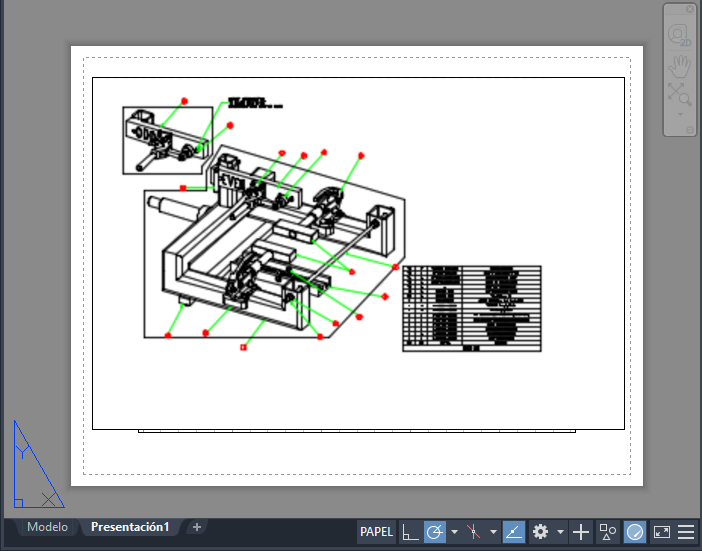Click the parts list table
This screenshot has height=551, width=702.
(472, 309)
